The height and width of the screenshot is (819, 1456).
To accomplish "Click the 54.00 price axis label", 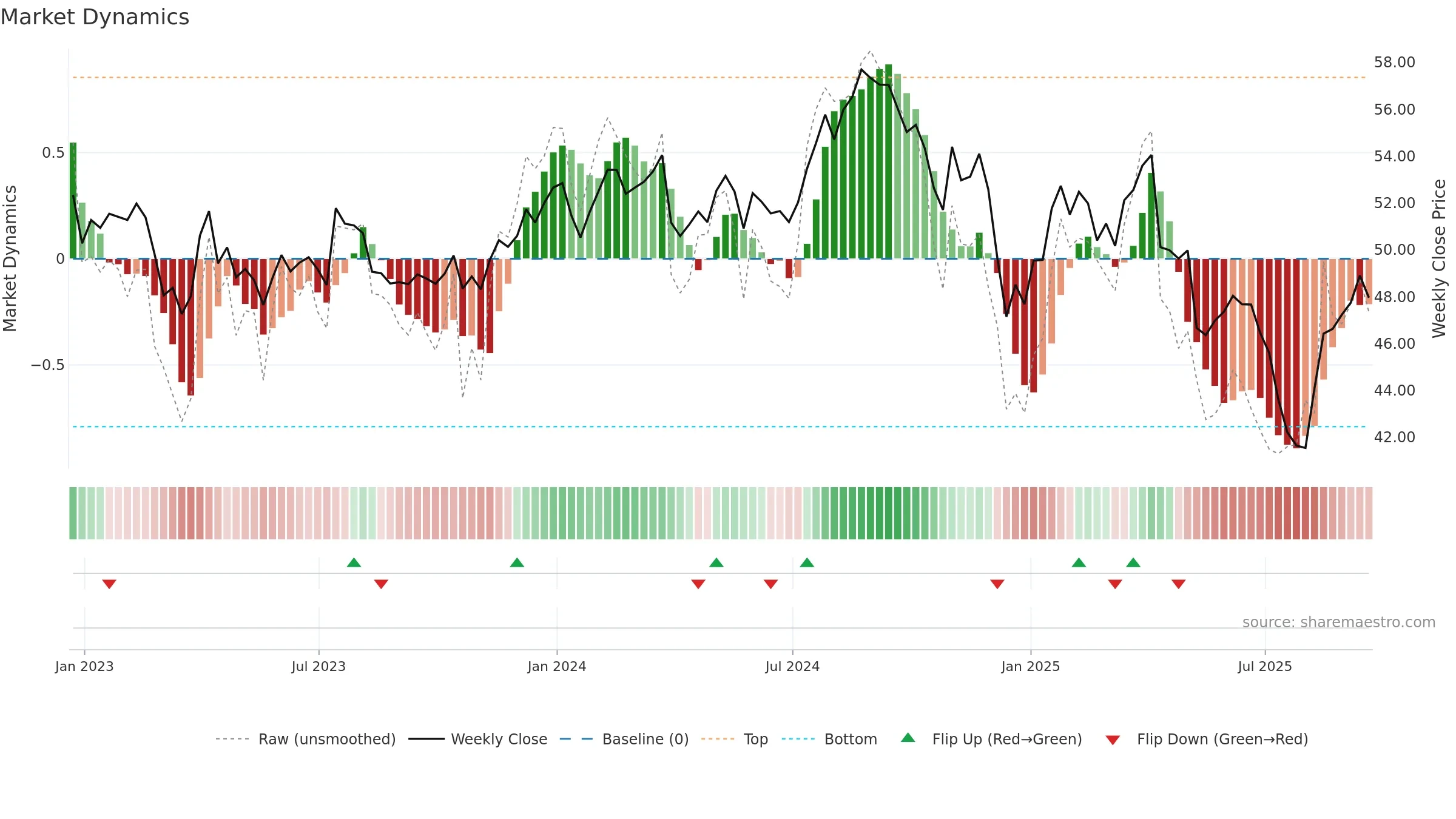I will pos(1395,156).
